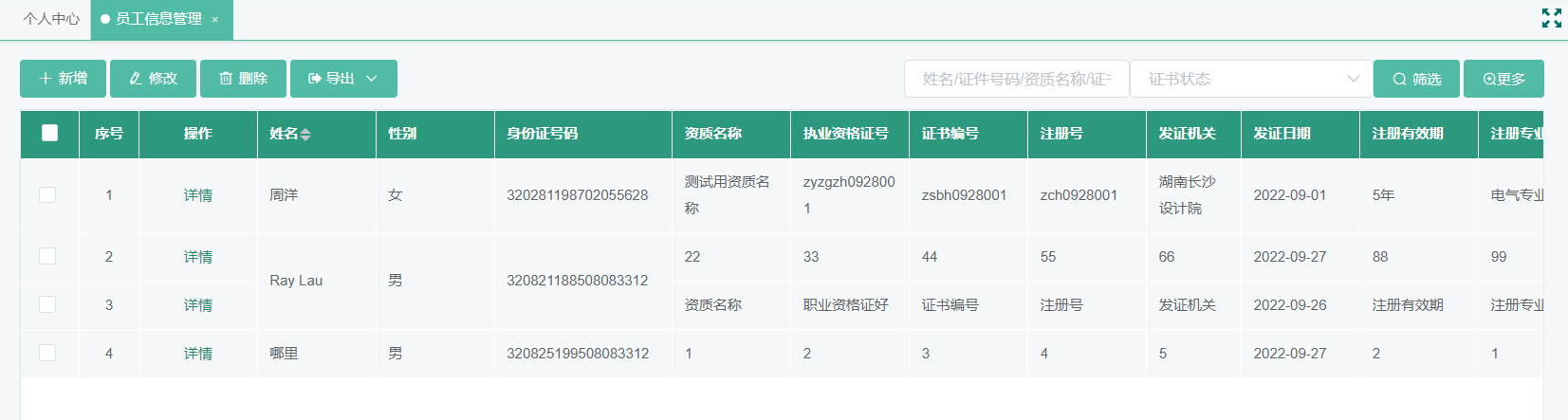Select checkbox for row number 4

click(x=47, y=353)
